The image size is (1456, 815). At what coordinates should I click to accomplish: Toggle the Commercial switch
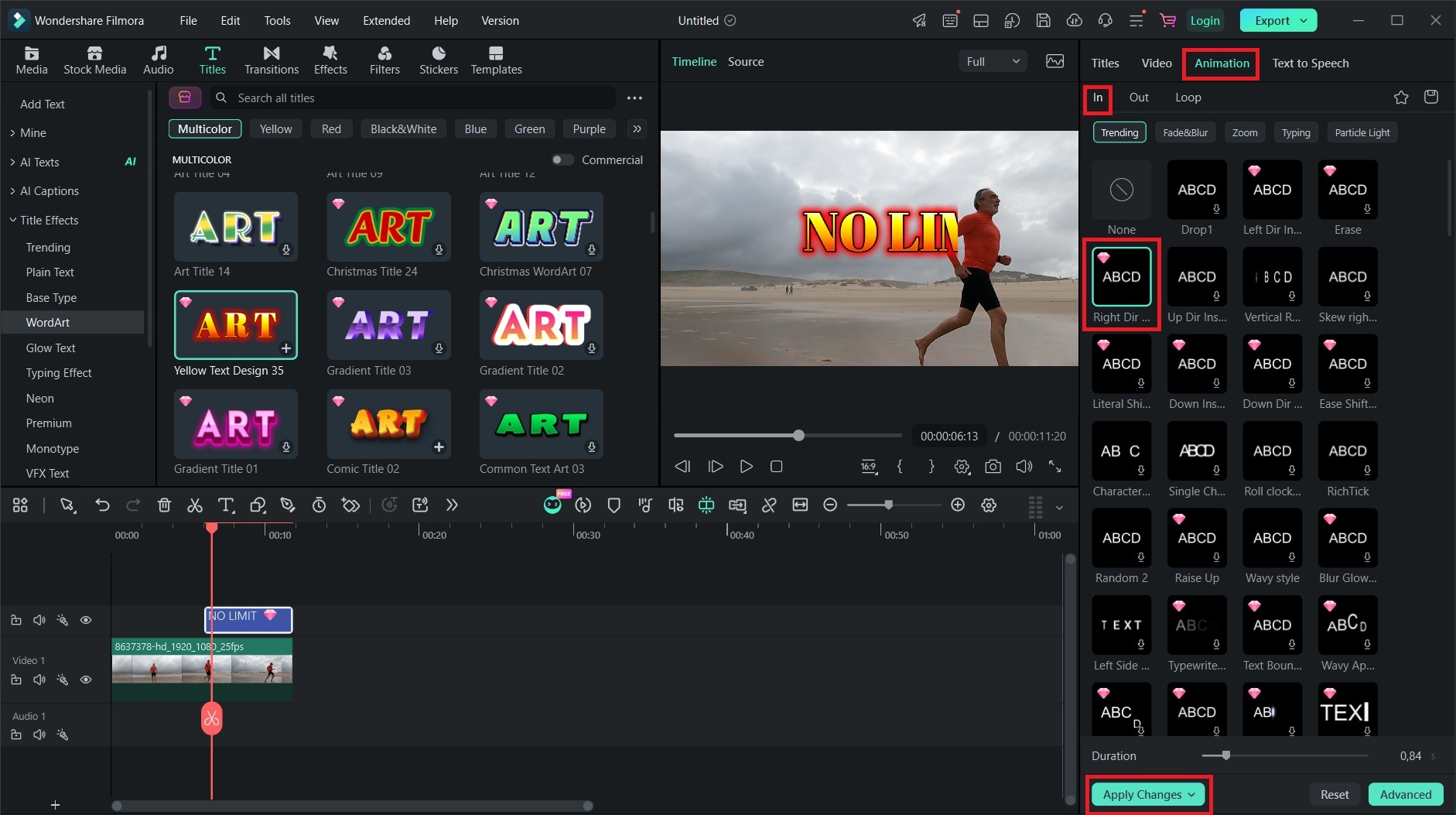[562, 159]
